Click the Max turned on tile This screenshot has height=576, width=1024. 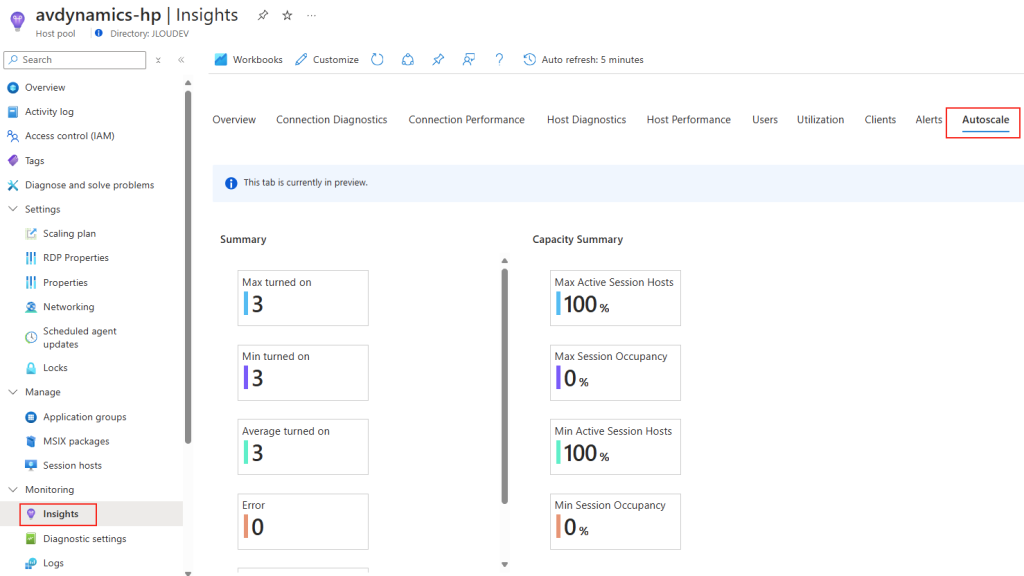[303, 298]
